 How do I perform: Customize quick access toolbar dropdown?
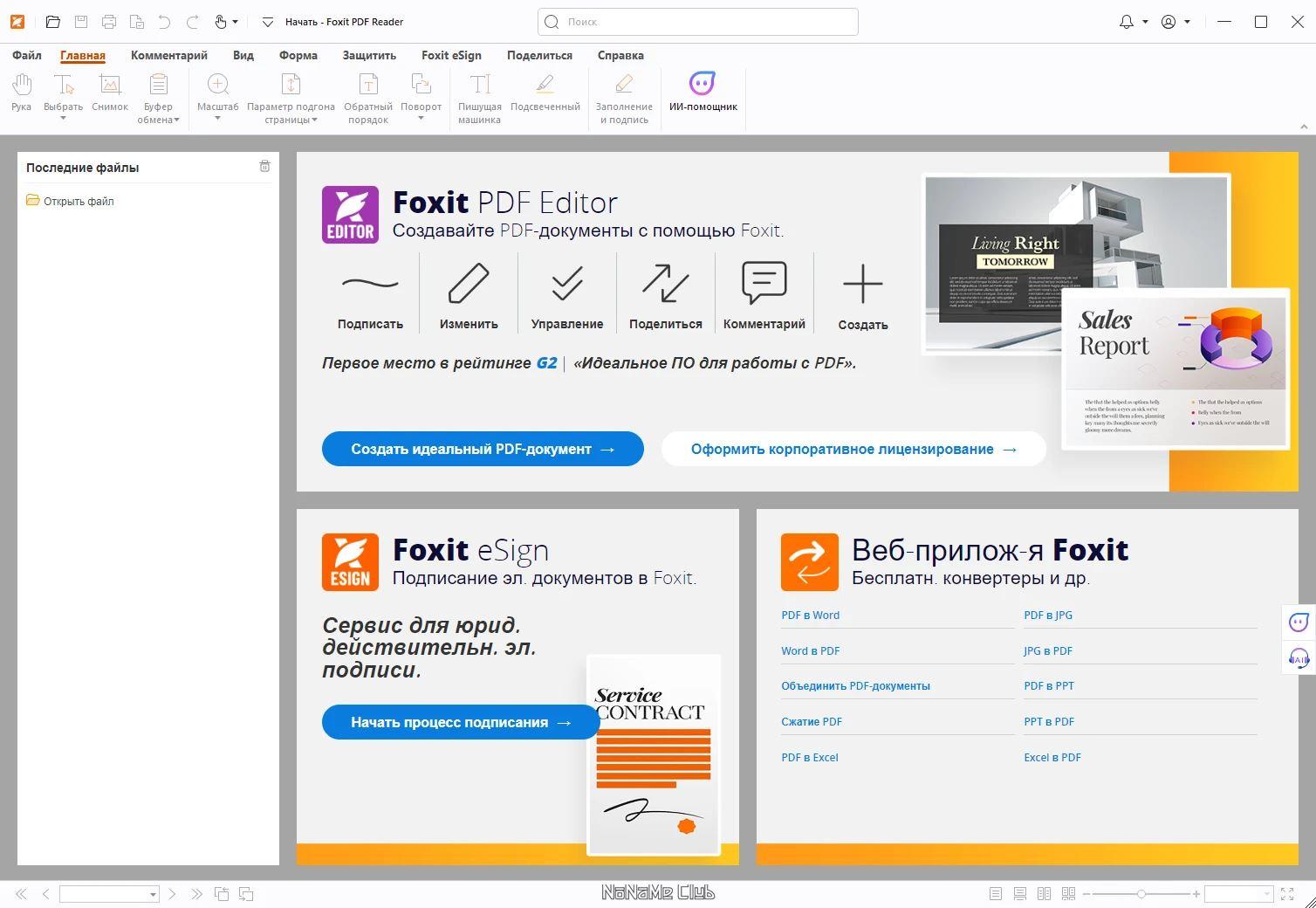click(268, 22)
